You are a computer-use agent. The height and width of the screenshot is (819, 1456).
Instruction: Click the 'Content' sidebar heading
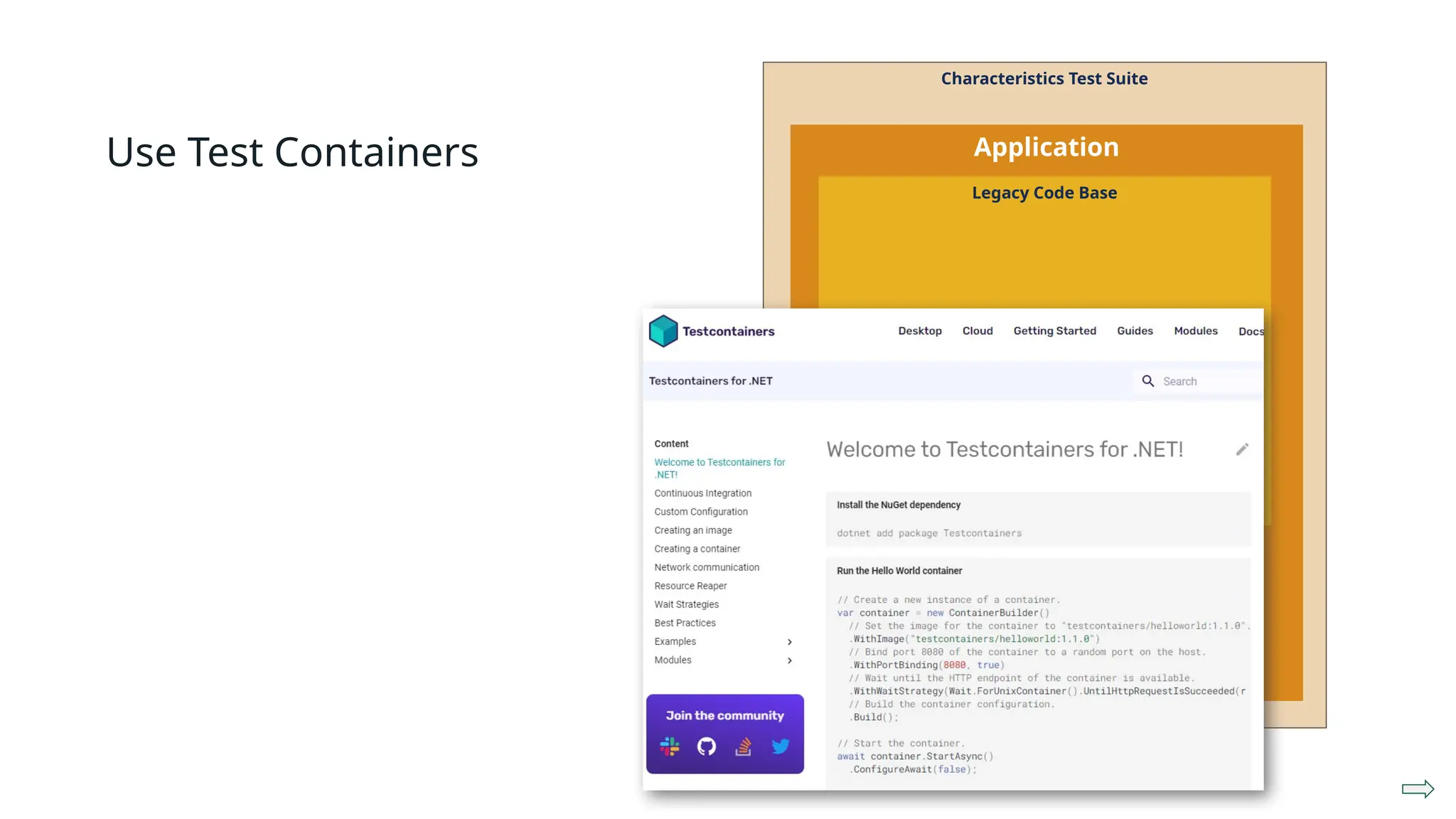(x=671, y=444)
